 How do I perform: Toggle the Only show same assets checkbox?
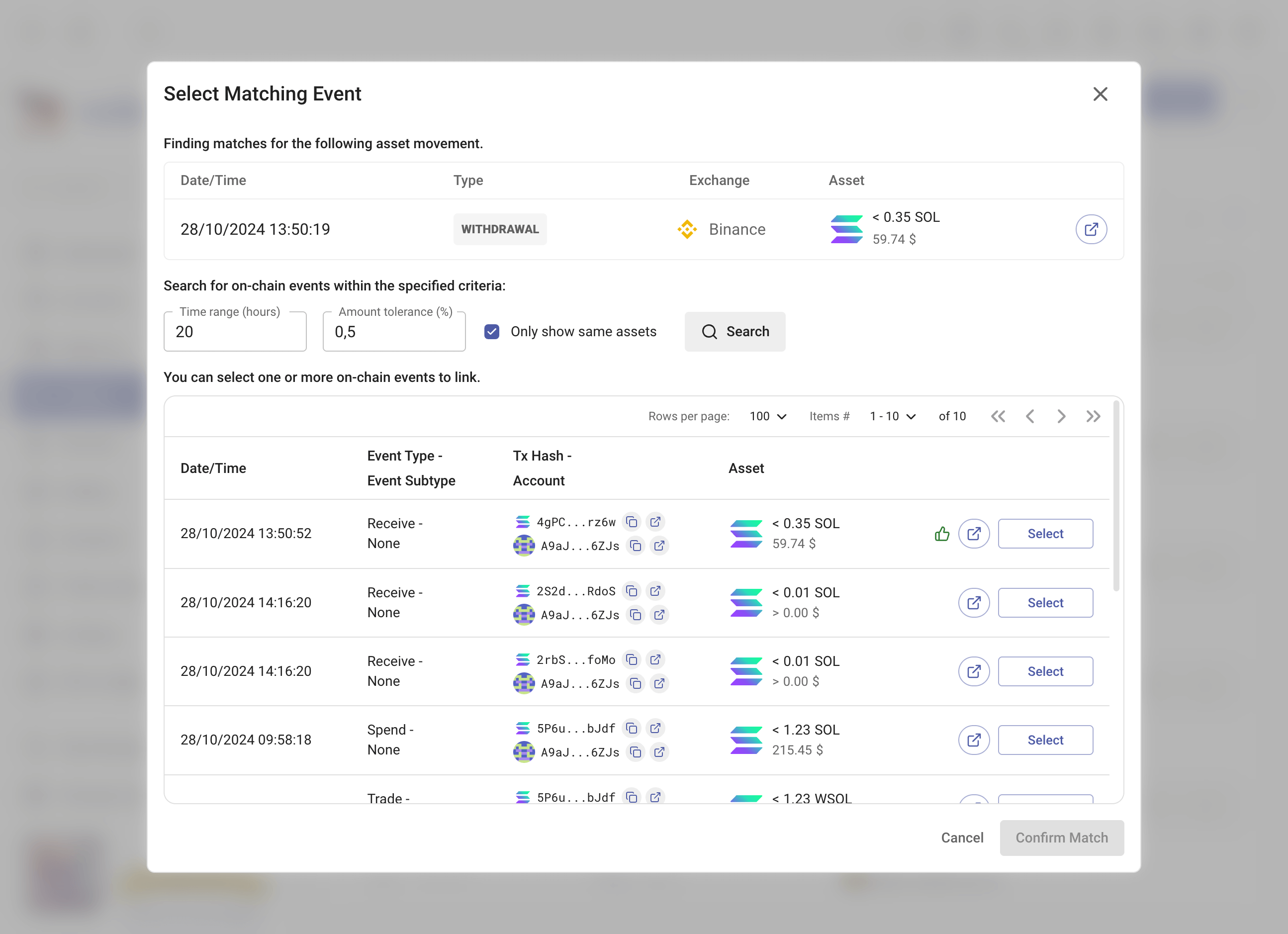pos(492,332)
